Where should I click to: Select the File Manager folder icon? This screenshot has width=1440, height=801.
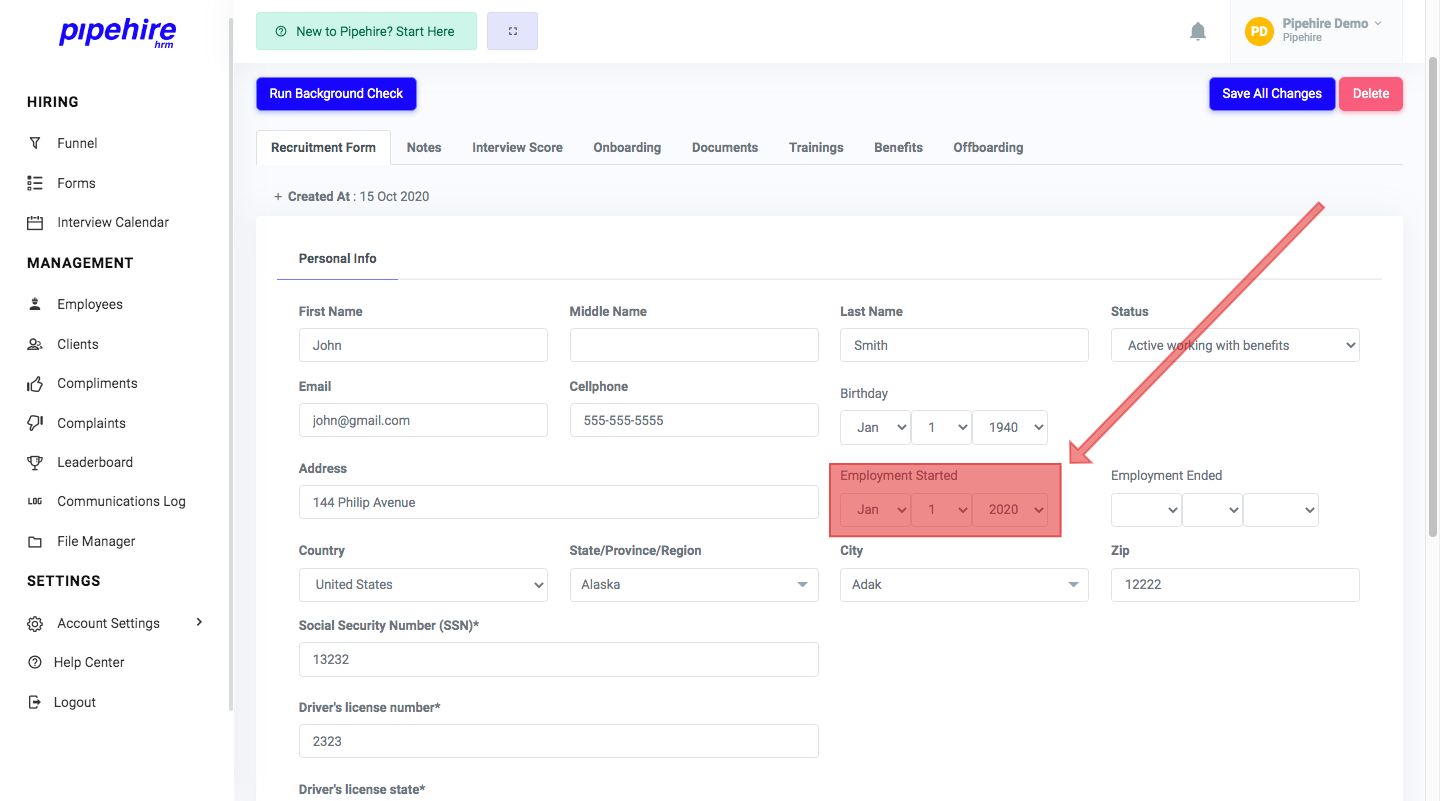[x=37, y=541]
